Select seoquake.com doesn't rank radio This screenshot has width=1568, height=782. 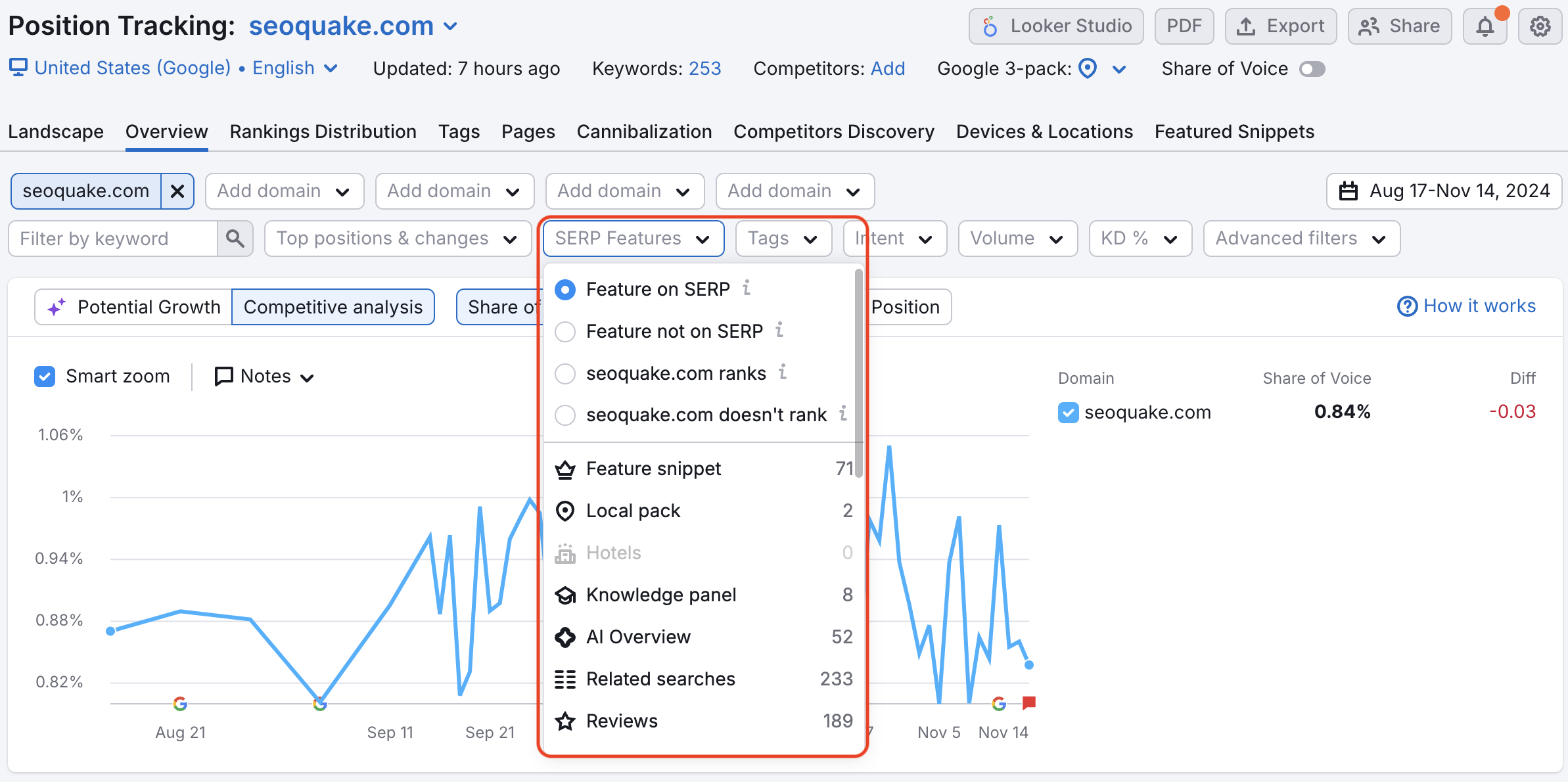pos(565,415)
